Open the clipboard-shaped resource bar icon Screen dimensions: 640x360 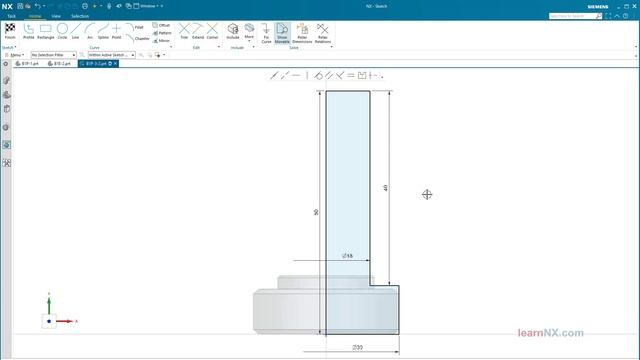tap(7, 109)
